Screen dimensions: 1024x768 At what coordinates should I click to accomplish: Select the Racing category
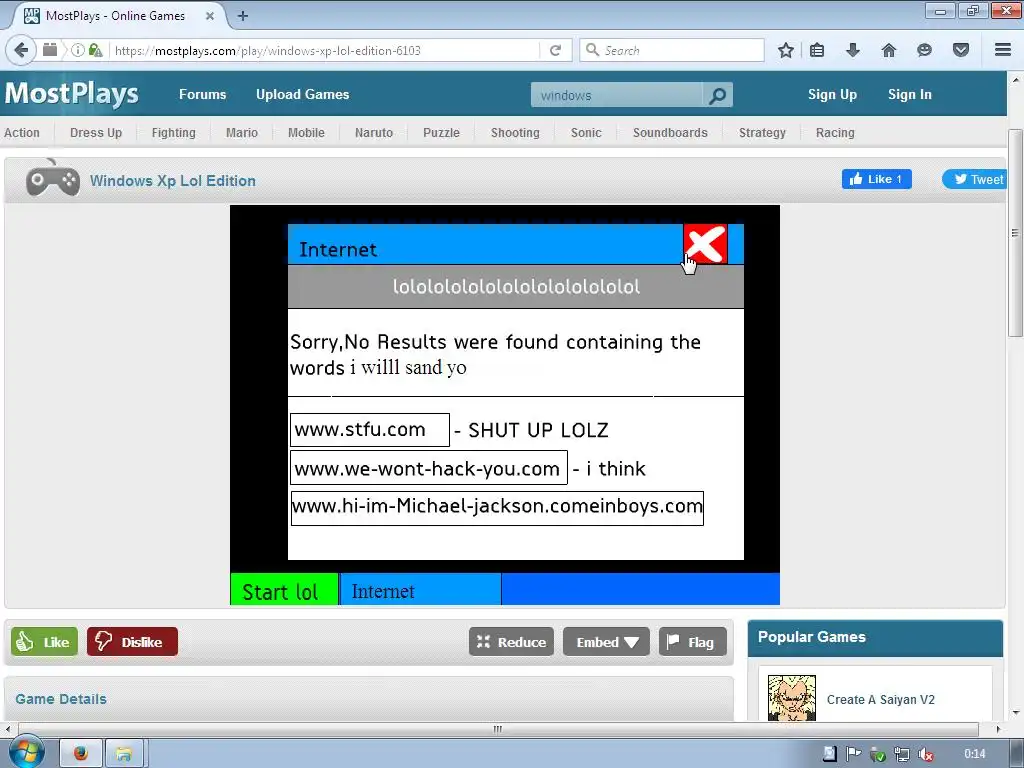pos(835,133)
